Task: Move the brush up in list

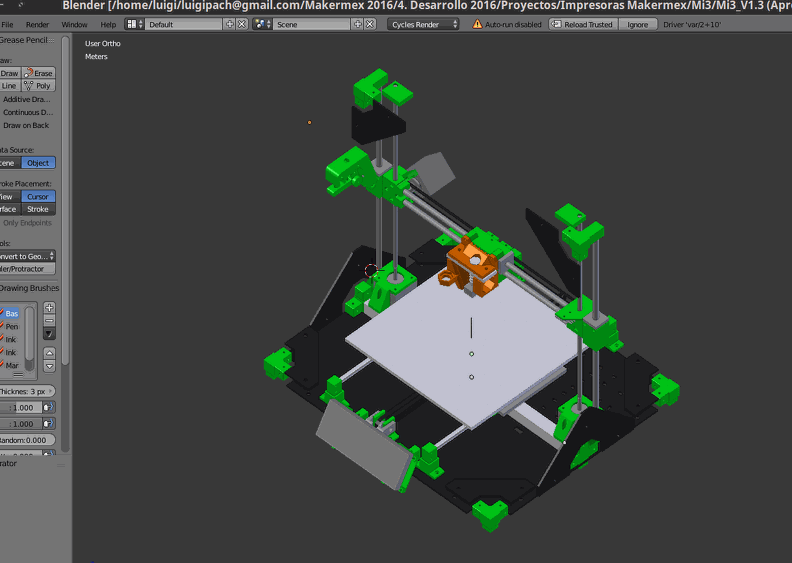Action: click(x=49, y=353)
